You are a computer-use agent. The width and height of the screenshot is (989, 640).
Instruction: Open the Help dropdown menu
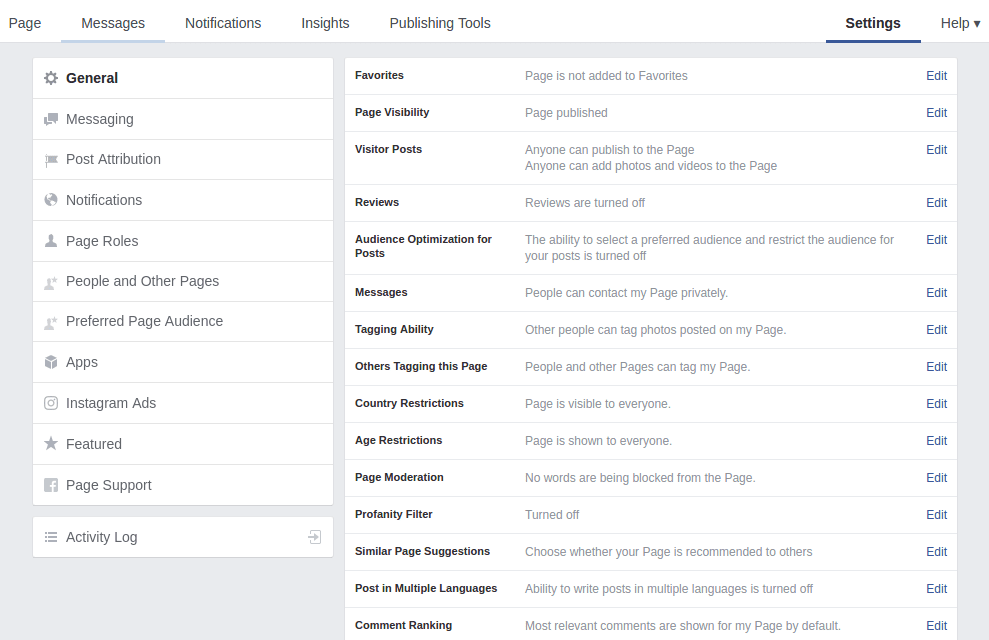(x=960, y=23)
